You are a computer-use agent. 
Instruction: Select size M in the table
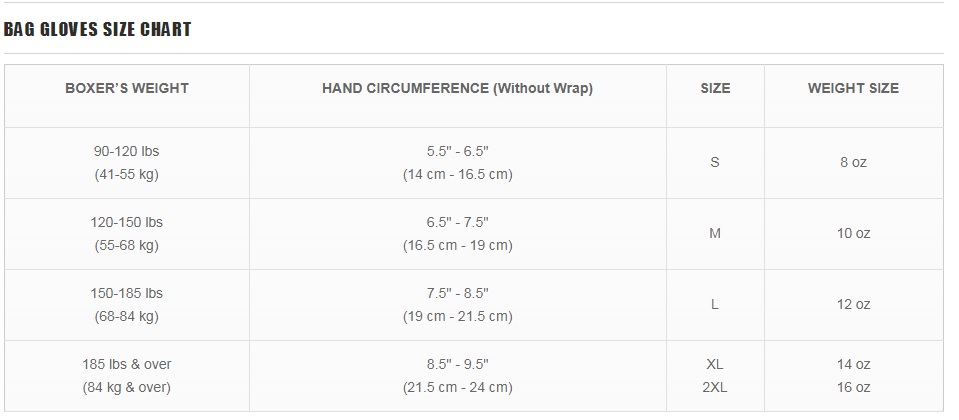point(715,234)
